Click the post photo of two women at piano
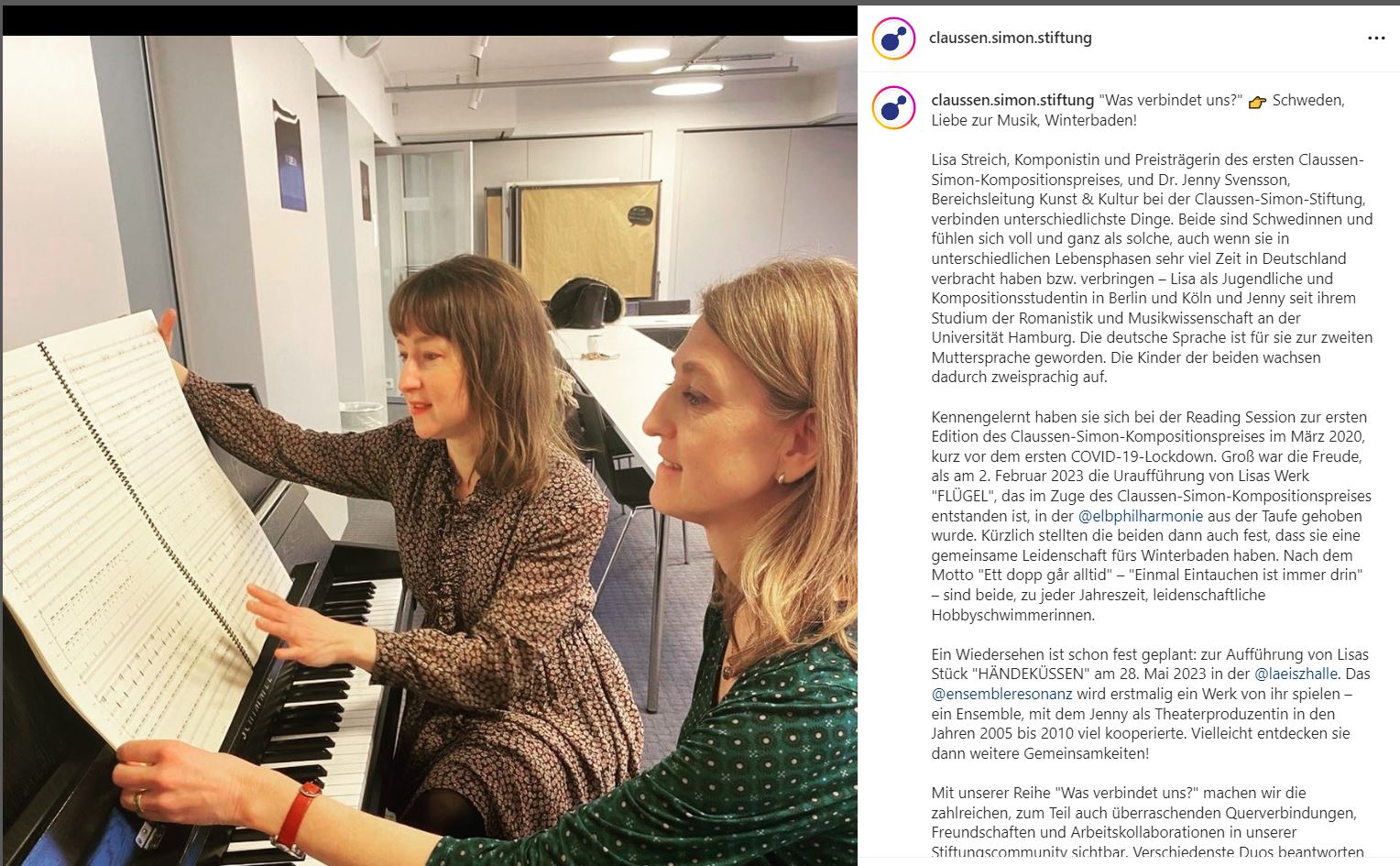The height and width of the screenshot is (866, 1400). pyautogui.click(x=430, y=449)
